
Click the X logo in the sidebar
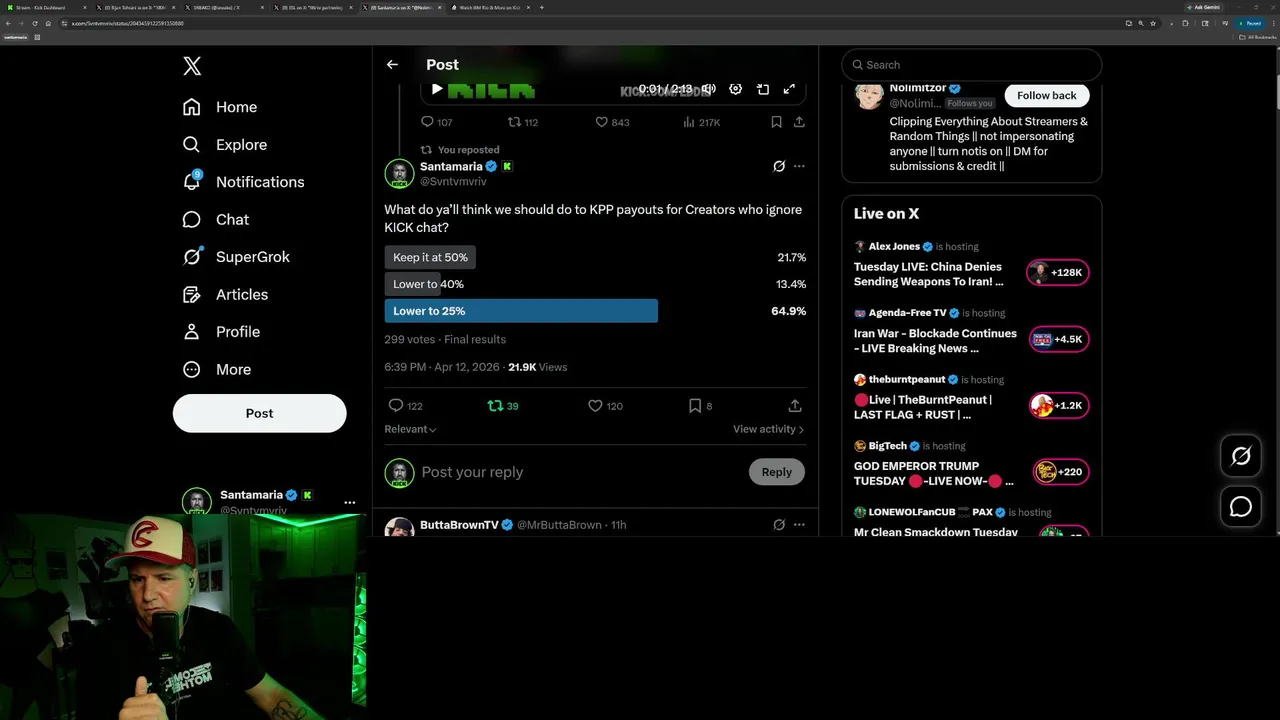point(192,66)
